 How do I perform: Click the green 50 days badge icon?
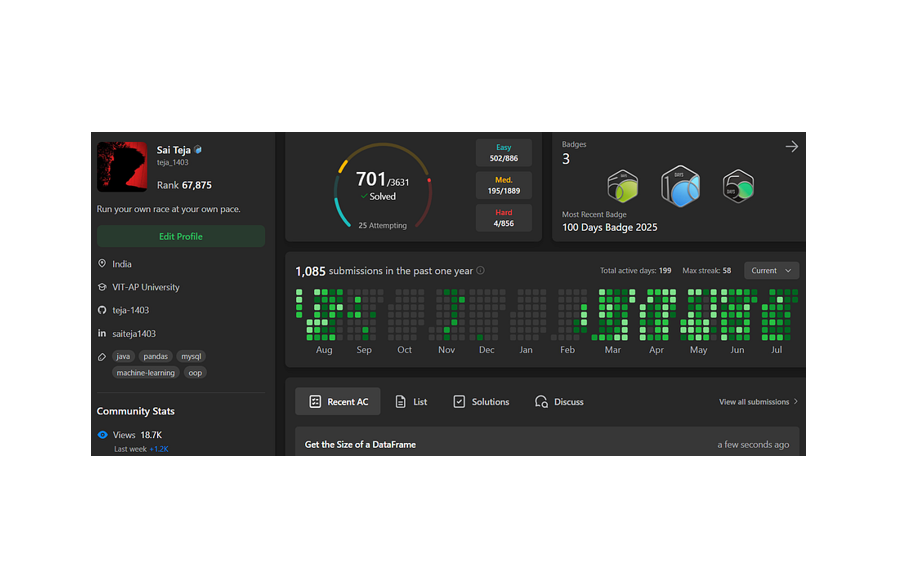click(x=623, y=186)
